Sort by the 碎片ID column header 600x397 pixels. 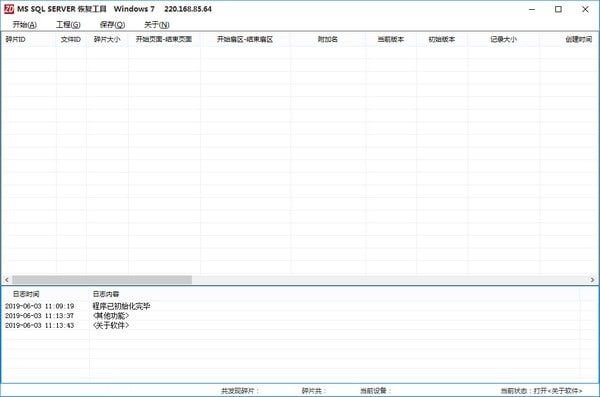point(29,39)
